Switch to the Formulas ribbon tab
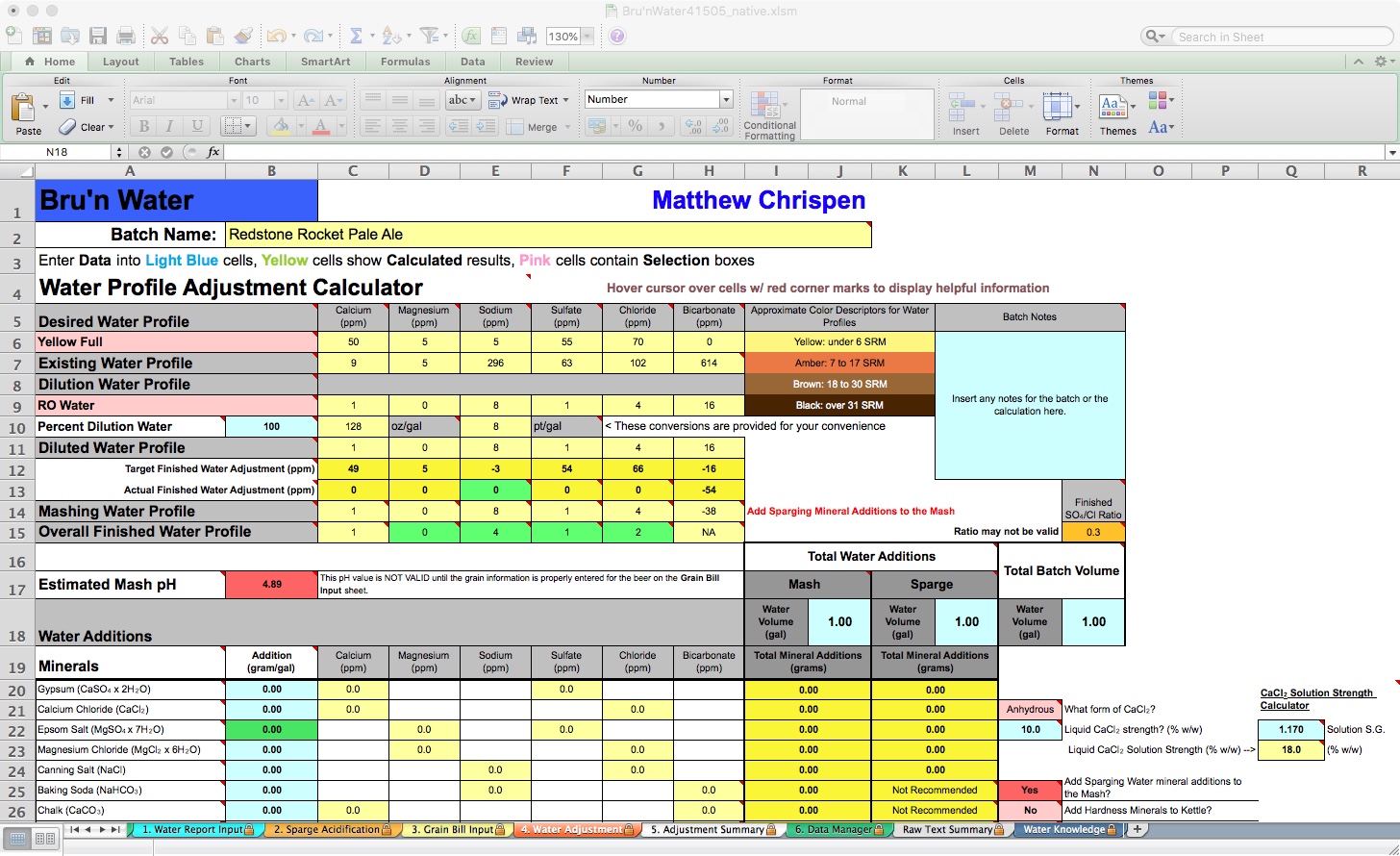 click(405, 62)
